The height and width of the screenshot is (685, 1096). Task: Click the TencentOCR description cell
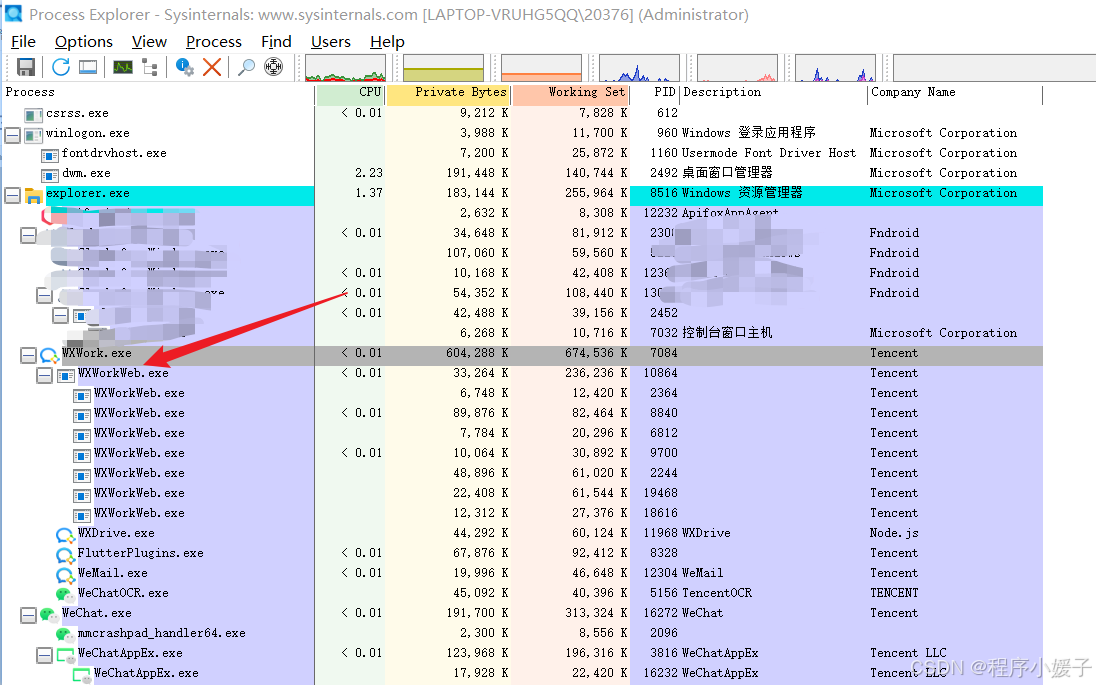[717, 593]
